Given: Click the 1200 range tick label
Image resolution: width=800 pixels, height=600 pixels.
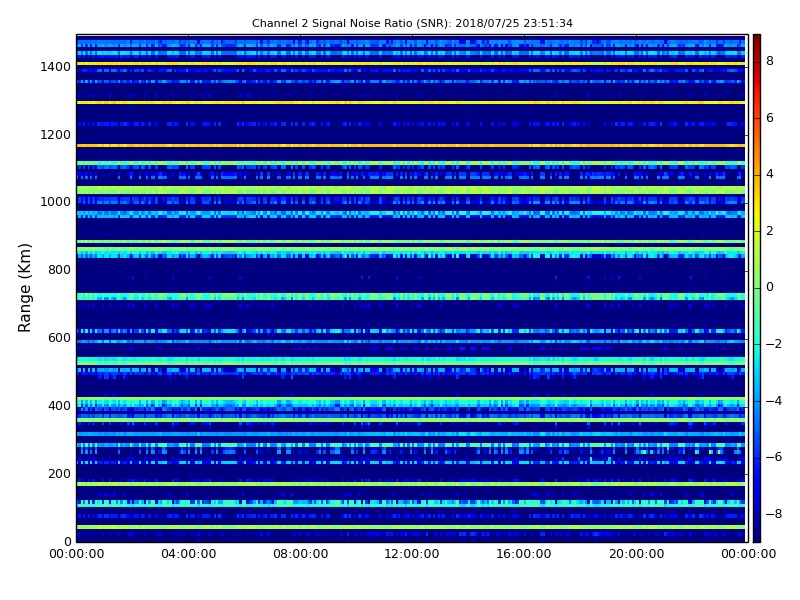Looking at the screenshot, I should click(56, 135).
